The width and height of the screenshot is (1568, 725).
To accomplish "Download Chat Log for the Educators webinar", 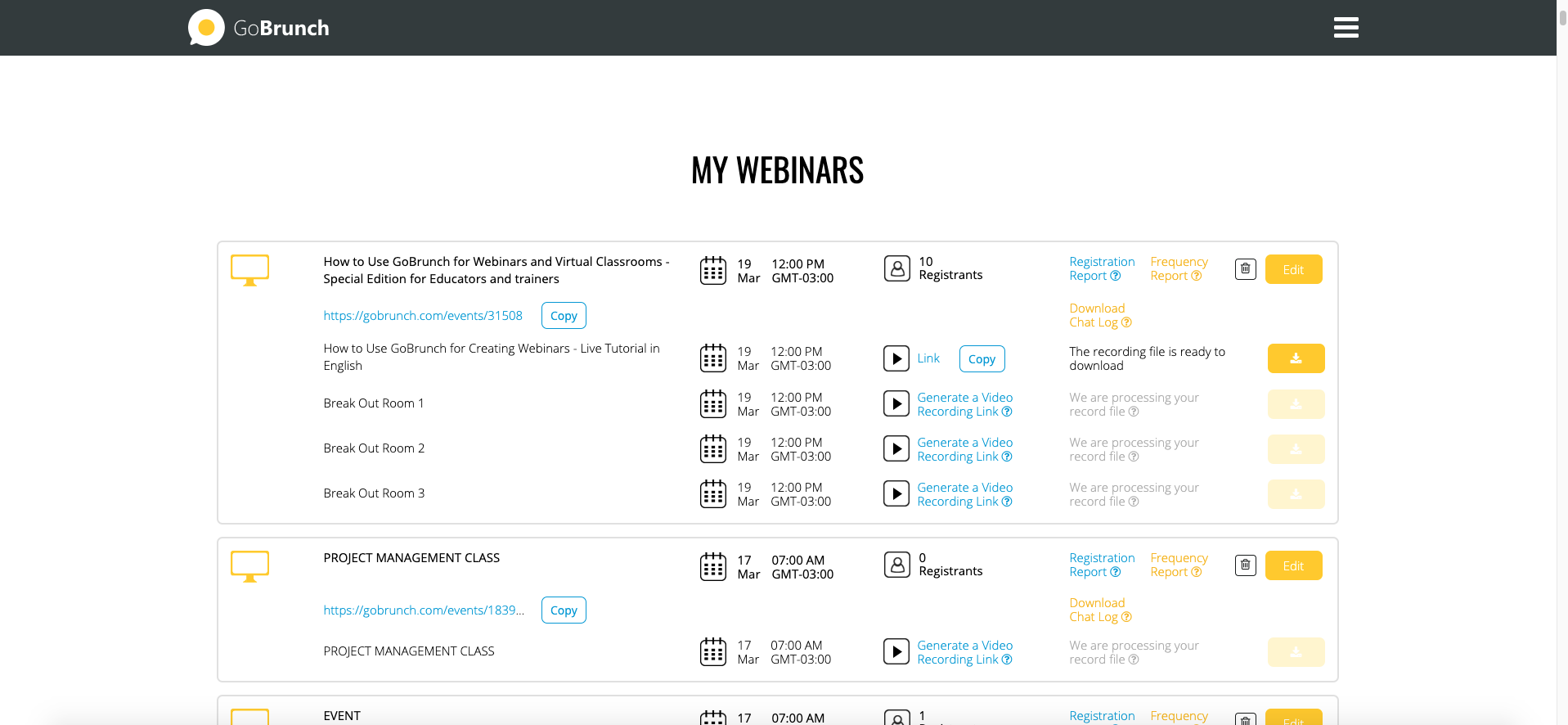I will [x=1100, y=315].
